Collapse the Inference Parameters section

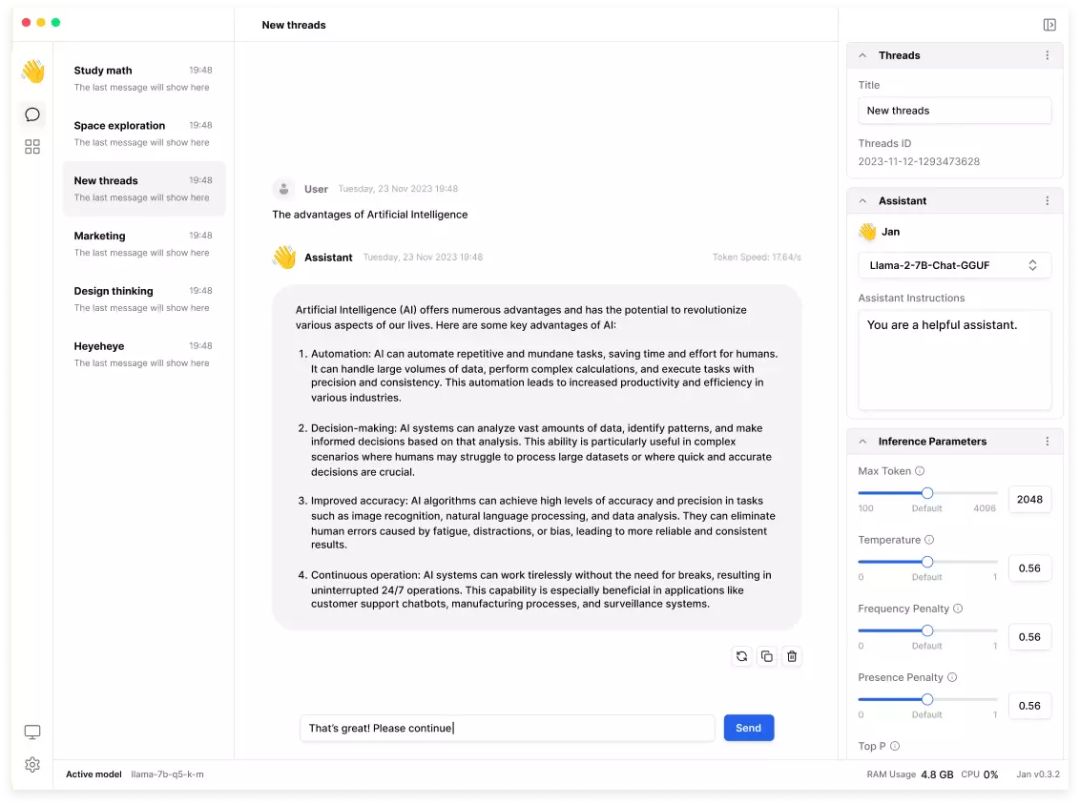pyautogui.click(x=863, y=441)
